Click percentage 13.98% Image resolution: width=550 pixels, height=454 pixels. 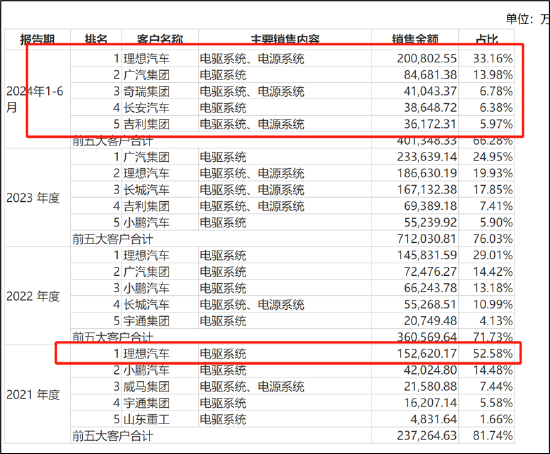tap(493, 75)
